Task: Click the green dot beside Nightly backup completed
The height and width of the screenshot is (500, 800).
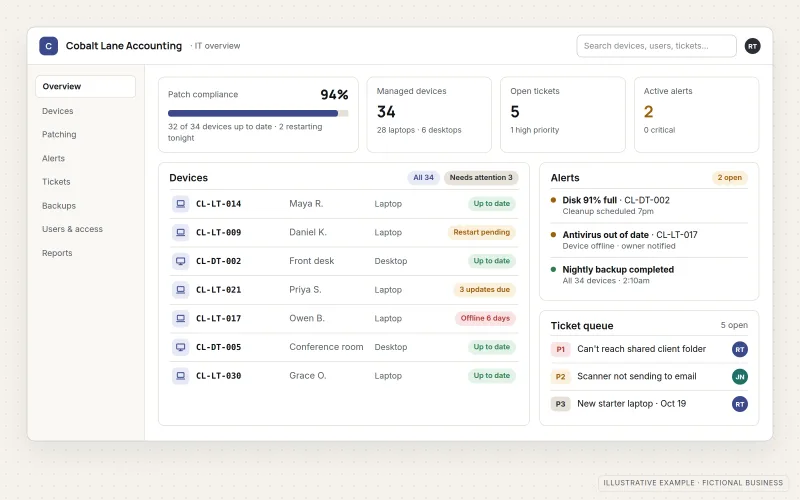Action: click(x=554, y=269)
